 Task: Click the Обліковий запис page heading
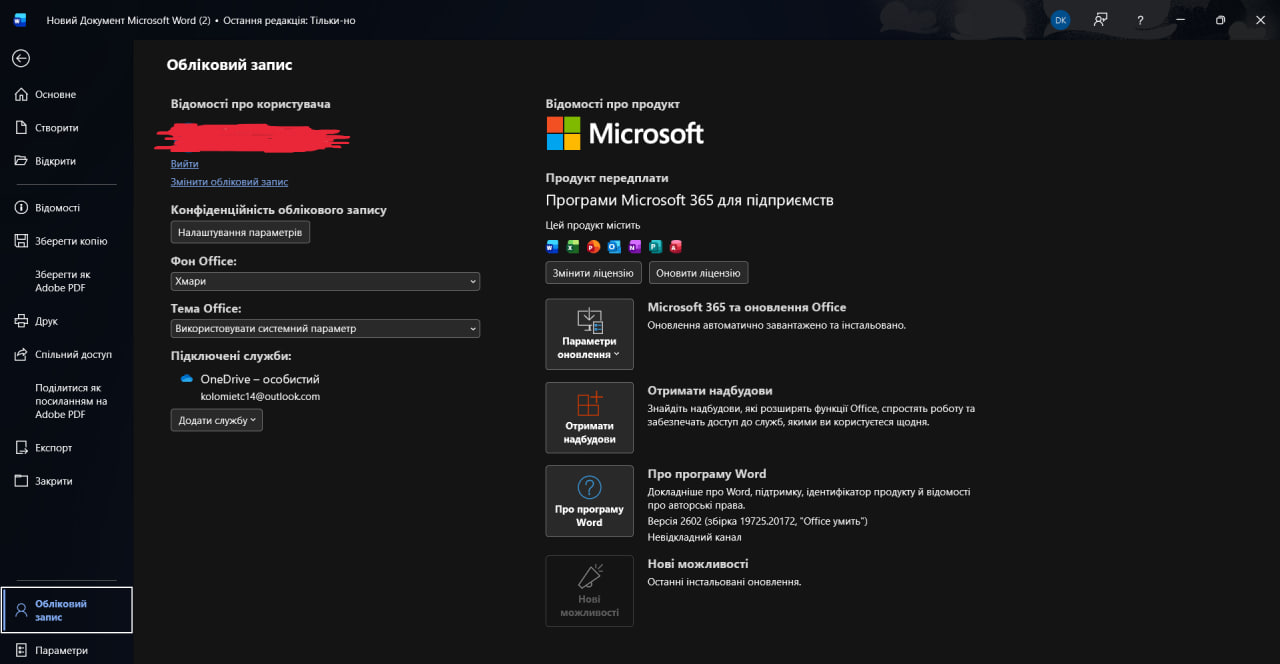click(229, 65)
